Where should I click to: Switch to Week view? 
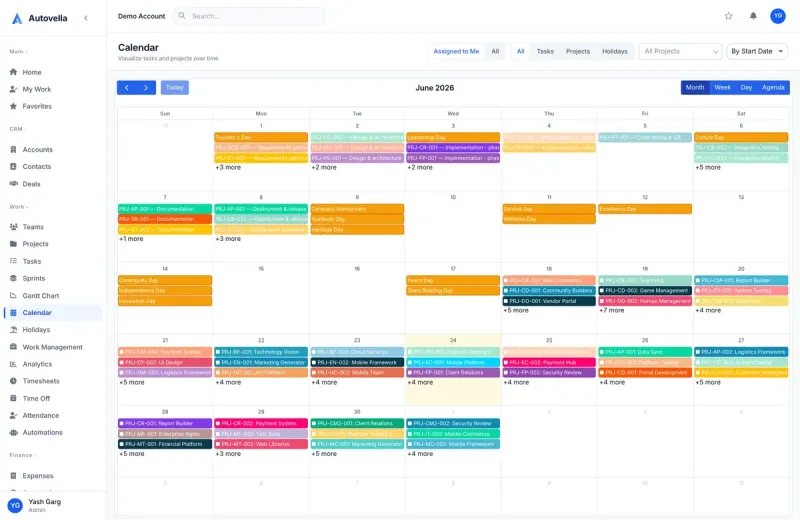click(722, 88)
